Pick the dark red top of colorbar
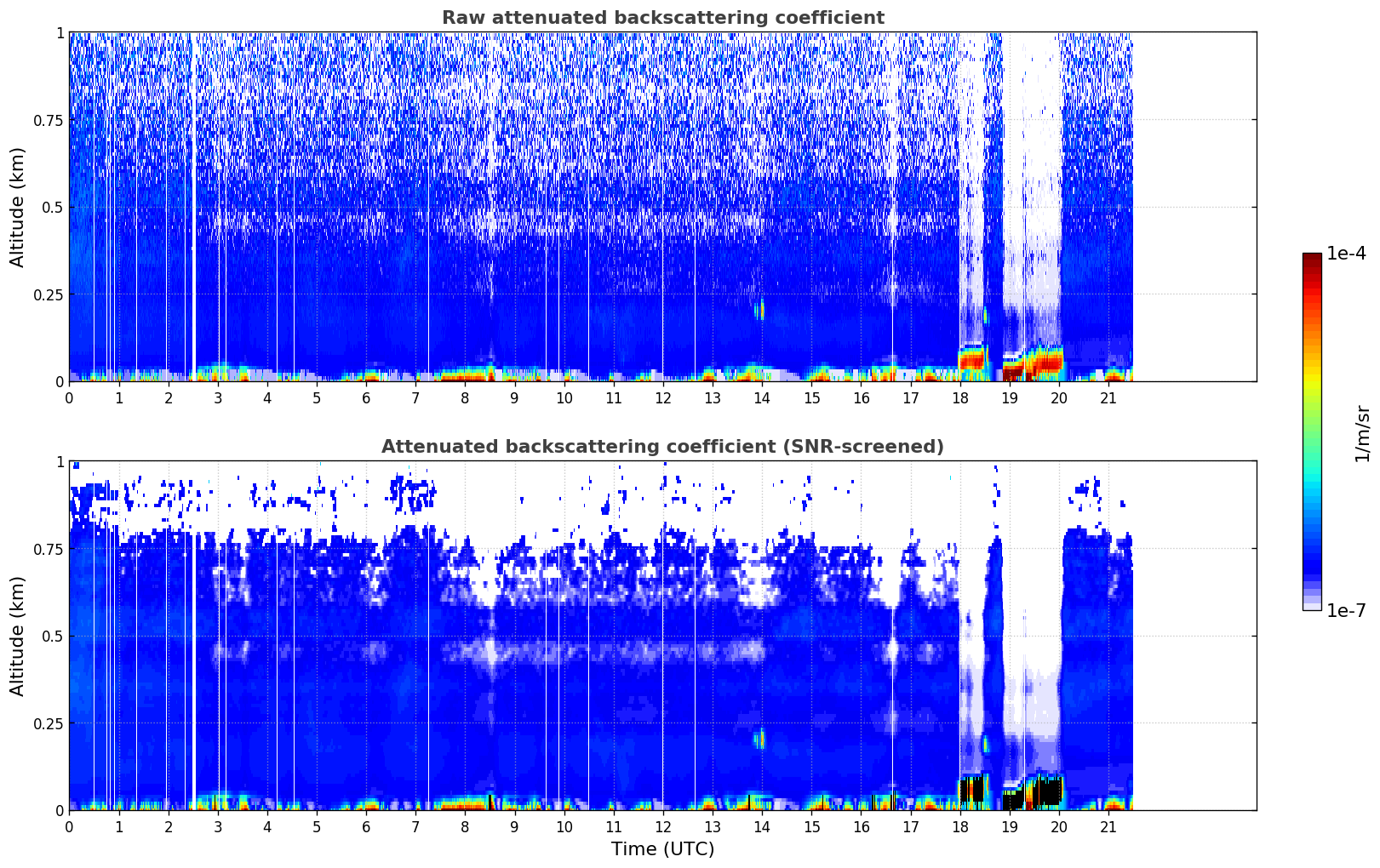This screenshot has width=1380, height=868. click(x=1312, y=259)
